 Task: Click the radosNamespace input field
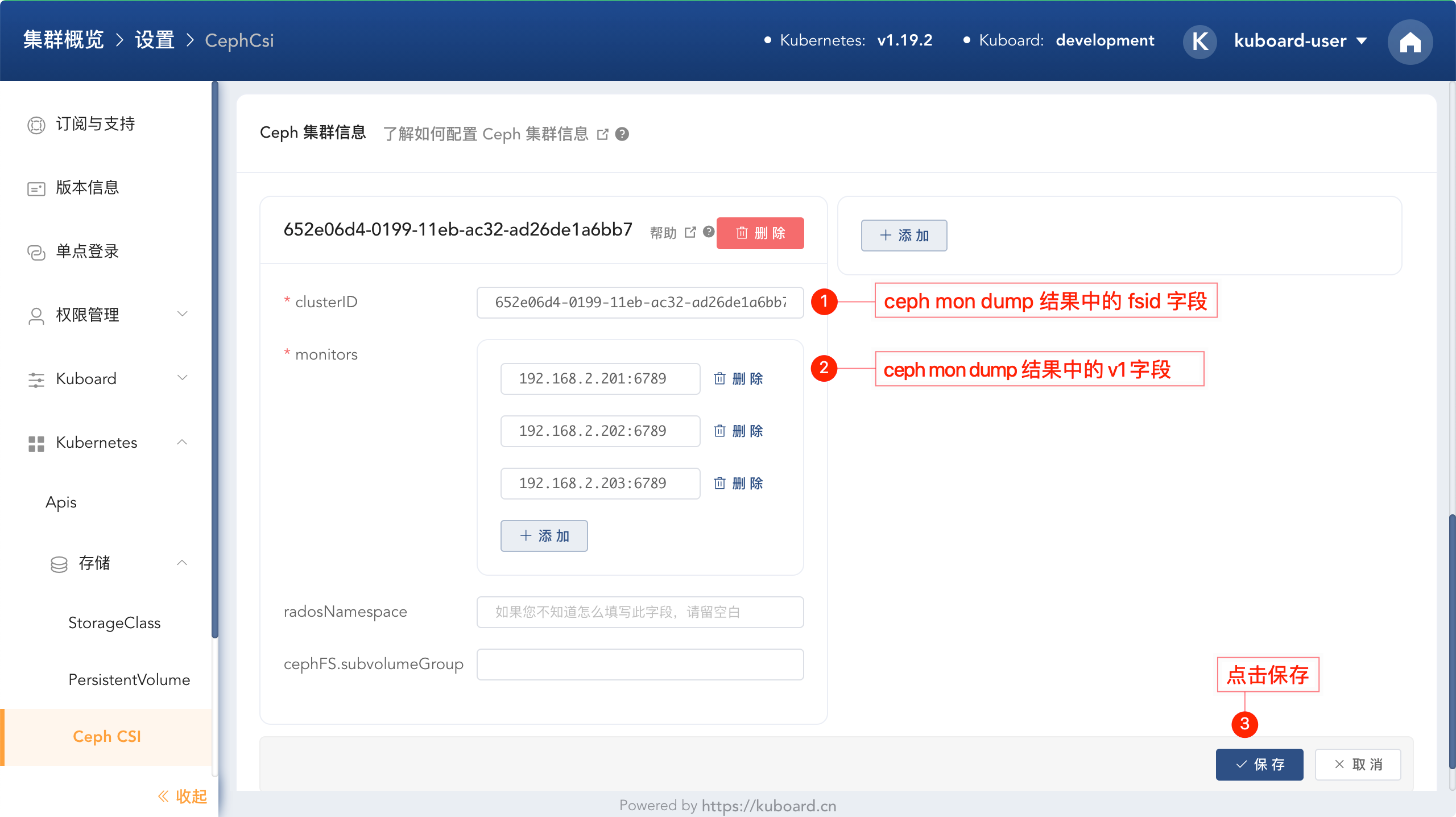640,612
